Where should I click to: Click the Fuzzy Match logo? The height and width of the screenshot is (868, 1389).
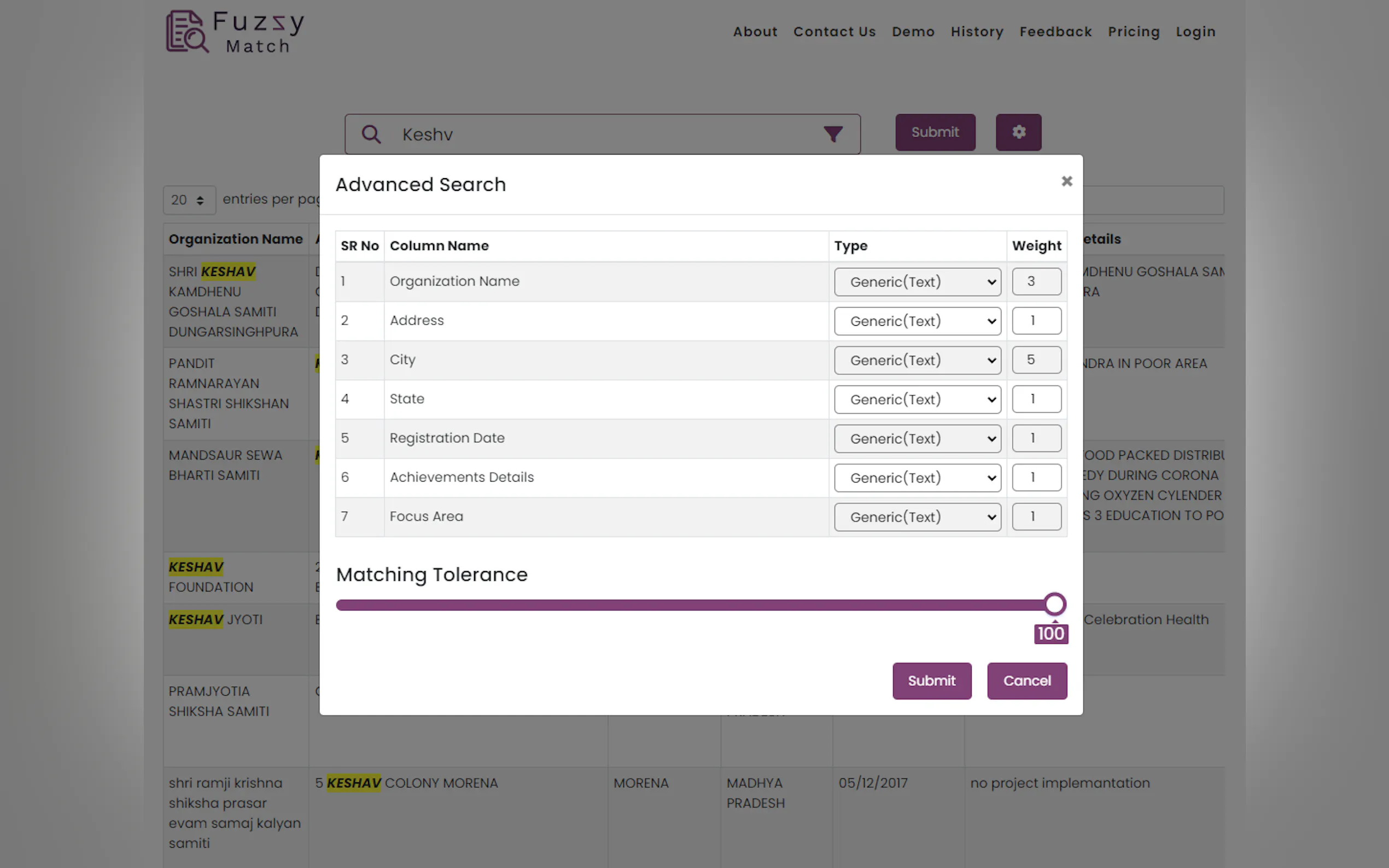click(235, 32)
